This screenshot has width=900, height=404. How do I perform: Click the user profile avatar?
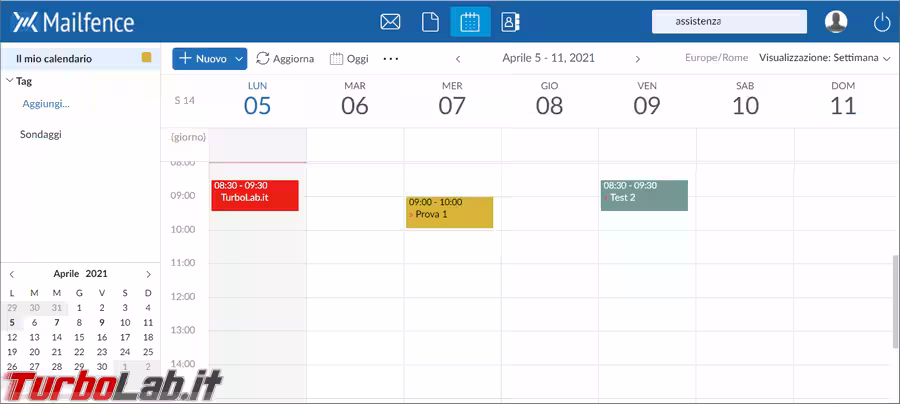point(836,22)
